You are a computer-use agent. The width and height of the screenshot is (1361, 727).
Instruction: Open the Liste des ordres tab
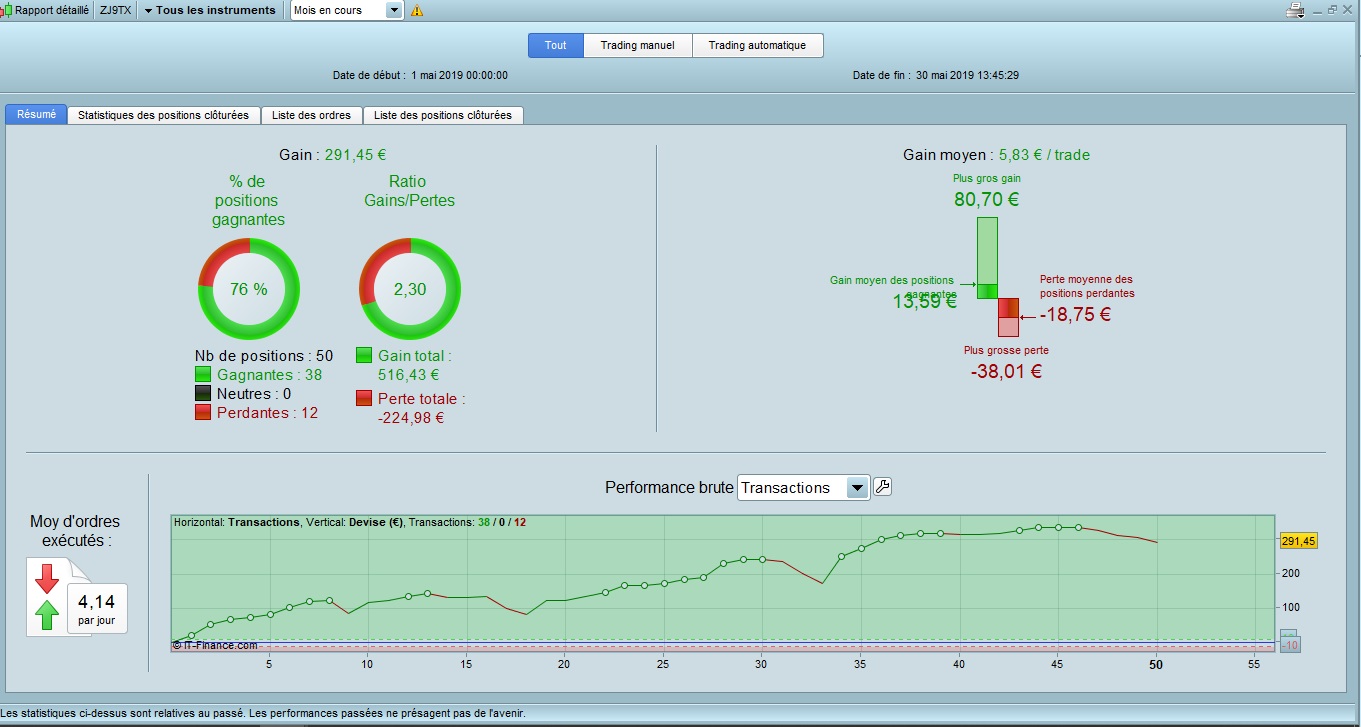tap(312, 115)
